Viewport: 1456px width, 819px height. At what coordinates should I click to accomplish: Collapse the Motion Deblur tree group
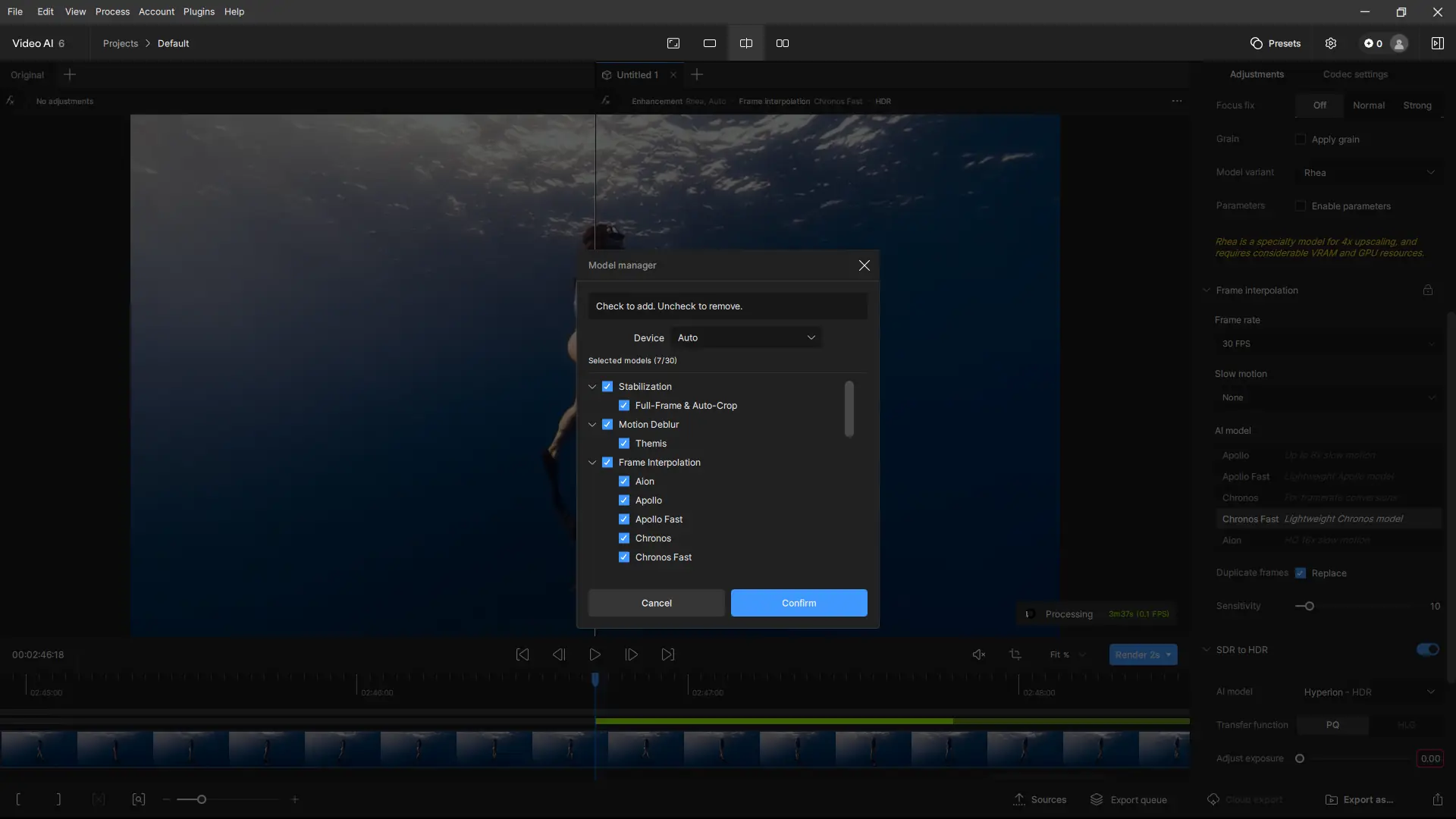pos(592,425)
